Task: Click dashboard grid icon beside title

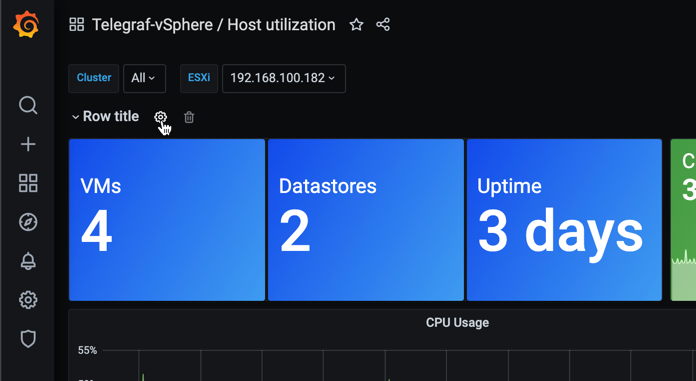Action: [x=77, y=24]
